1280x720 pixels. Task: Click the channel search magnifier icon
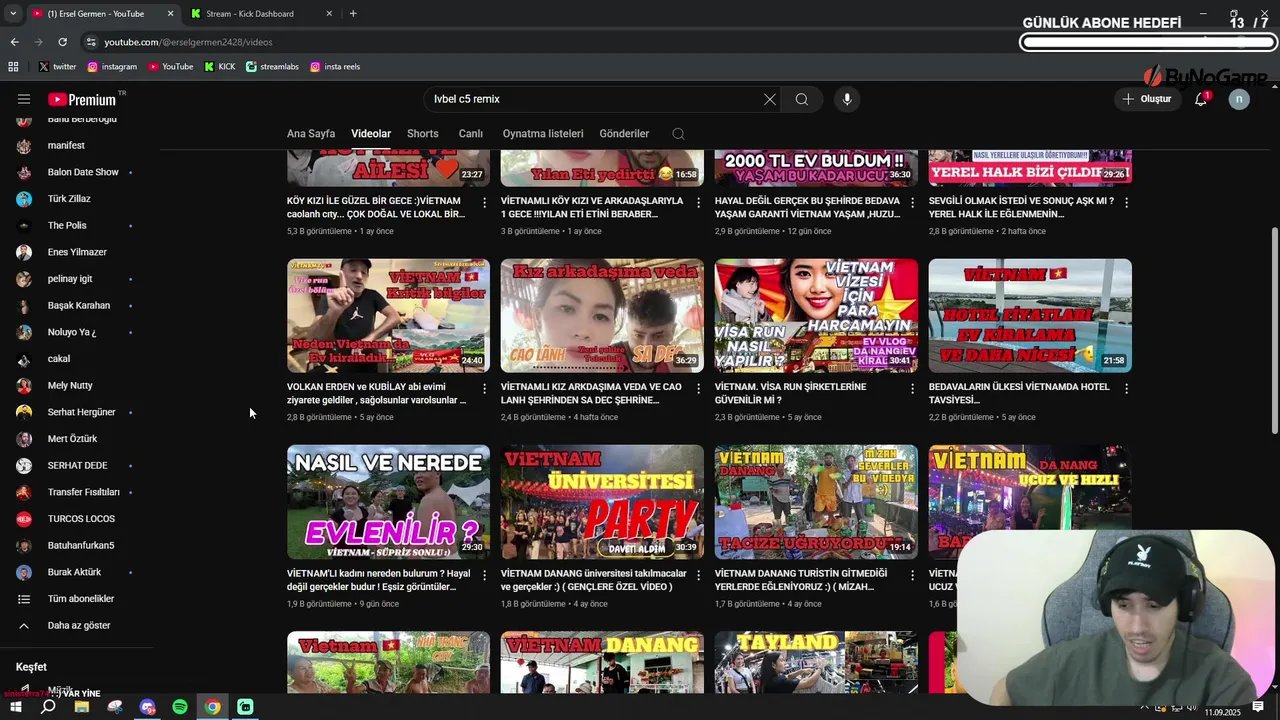click(678, 134)
